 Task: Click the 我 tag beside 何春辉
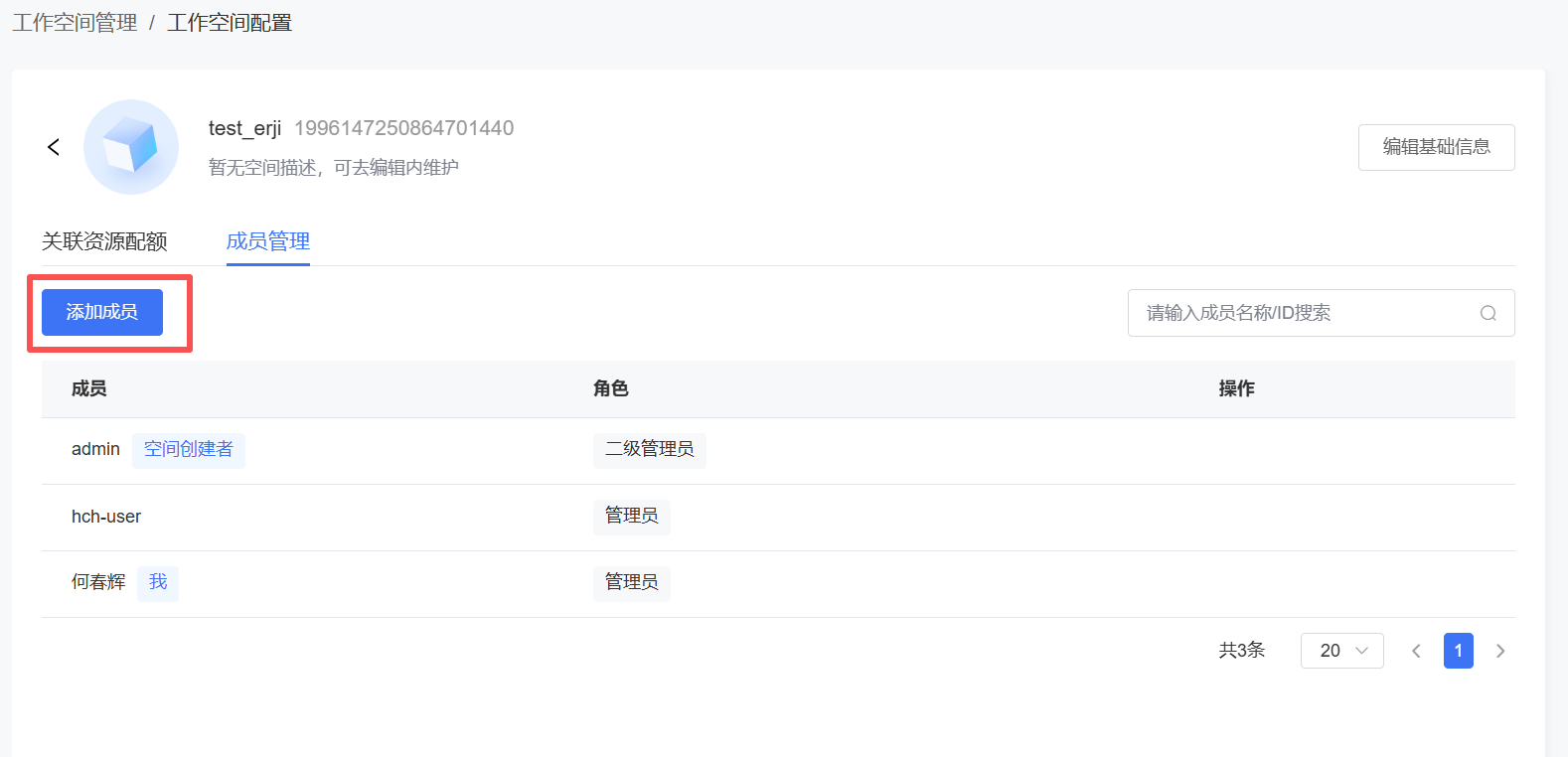[158, 583]
